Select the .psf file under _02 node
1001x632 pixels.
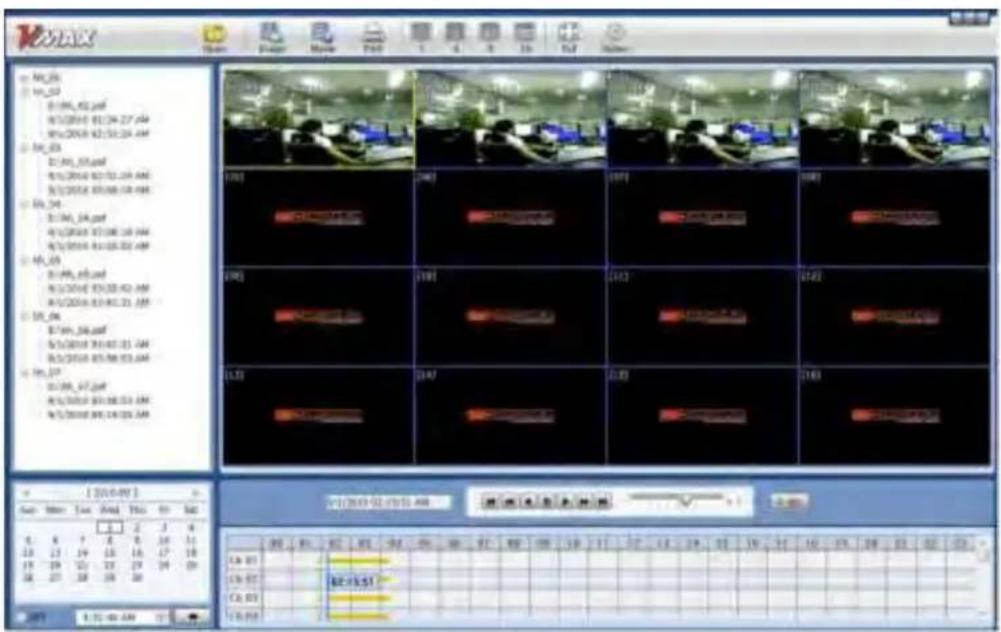coord(77,106)
